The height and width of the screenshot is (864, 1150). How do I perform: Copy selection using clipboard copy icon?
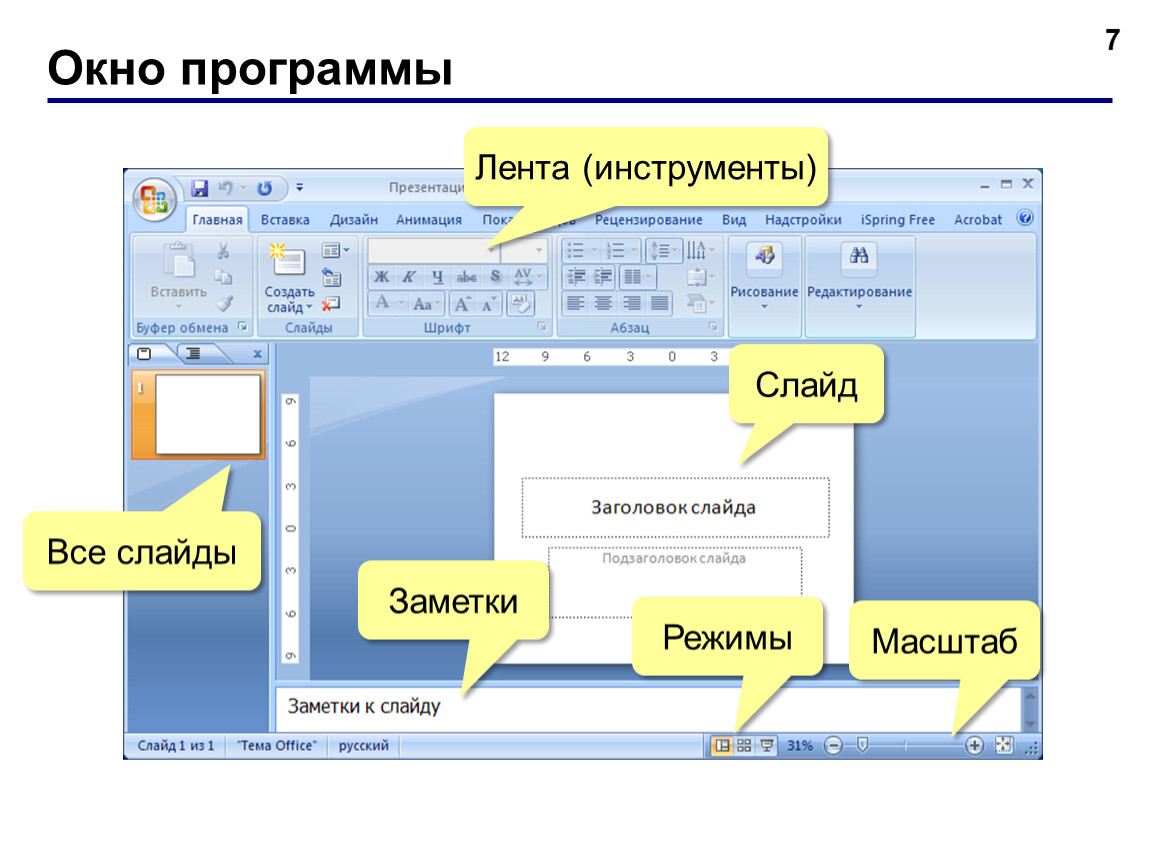click(x=223, y=277)
